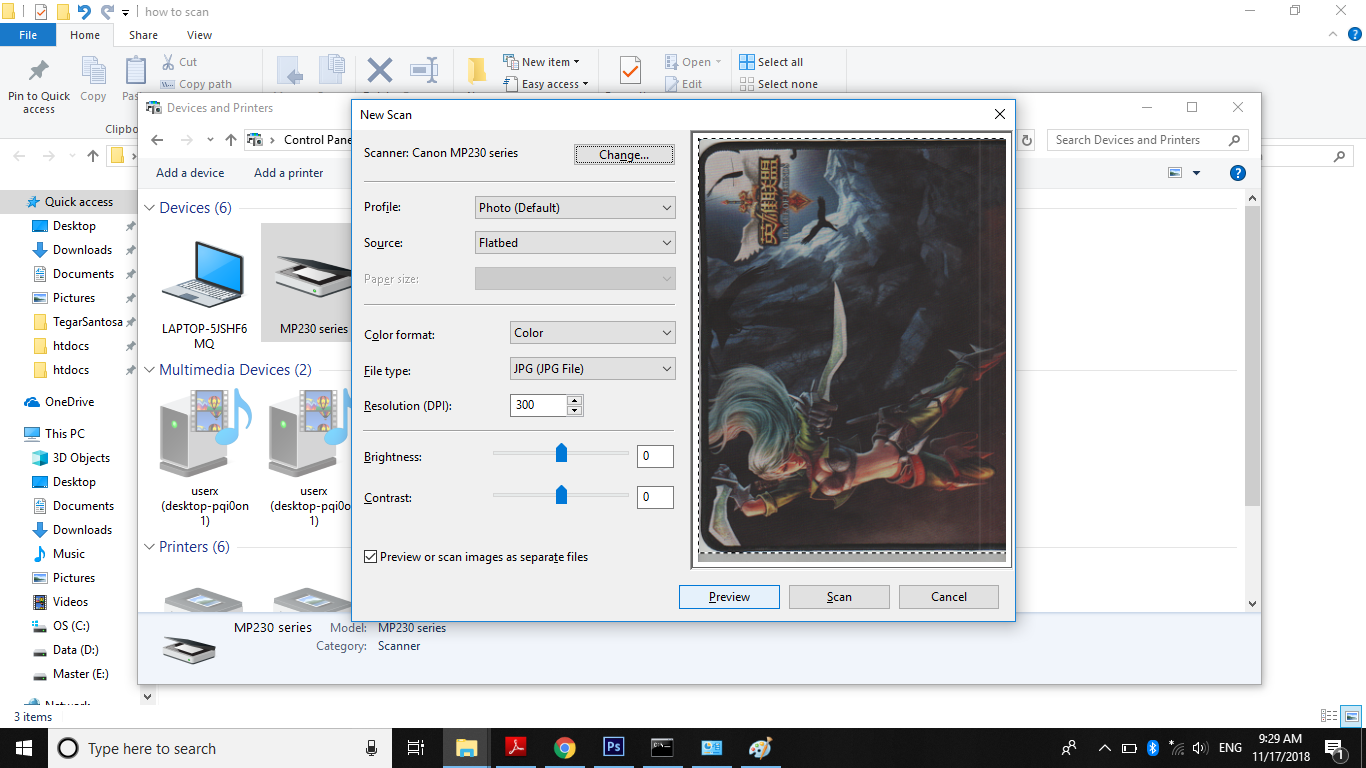This screenshot has height=768, width=1366.
Task: Click the Pin to Quick access pushpin icon
Action: [x=38, y=70]
